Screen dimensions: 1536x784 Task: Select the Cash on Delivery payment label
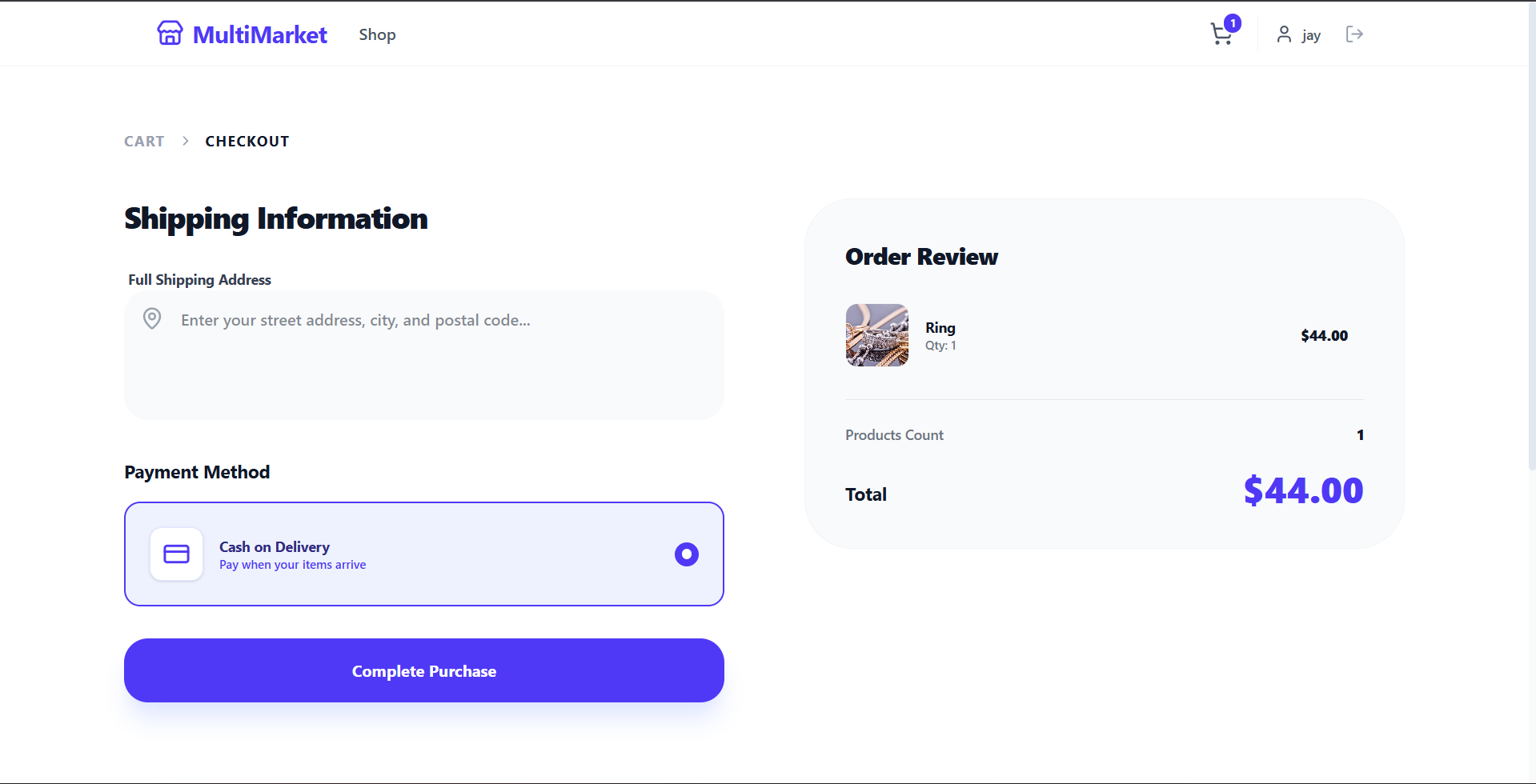coord(275,547)
